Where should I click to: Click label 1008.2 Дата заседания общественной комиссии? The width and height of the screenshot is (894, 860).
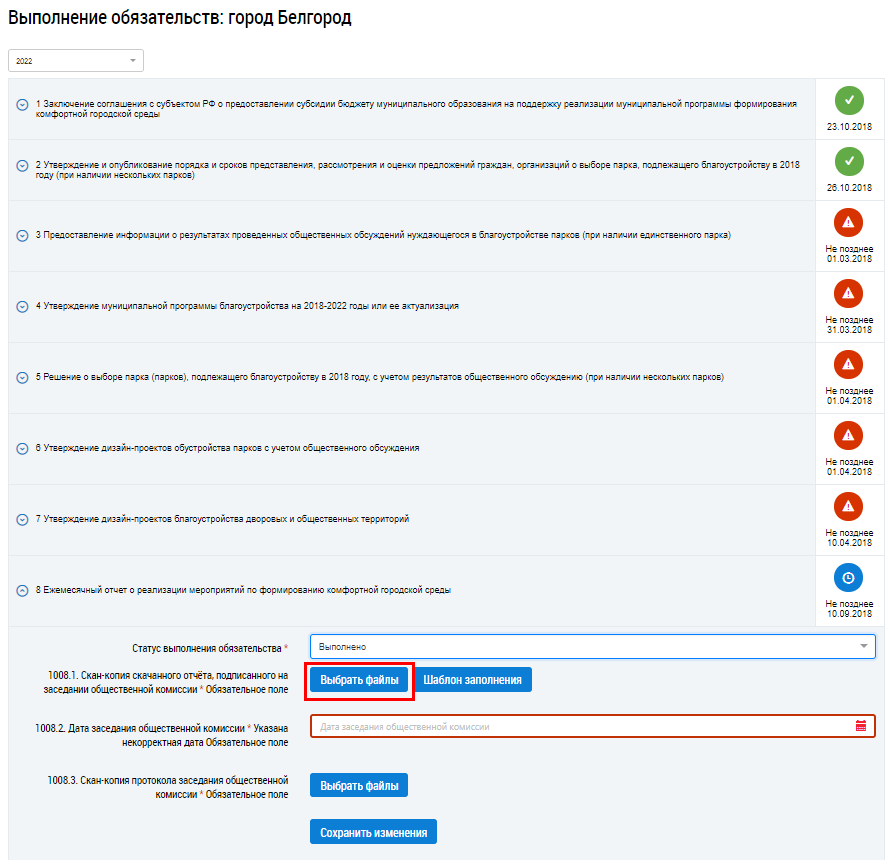[161, 735]
